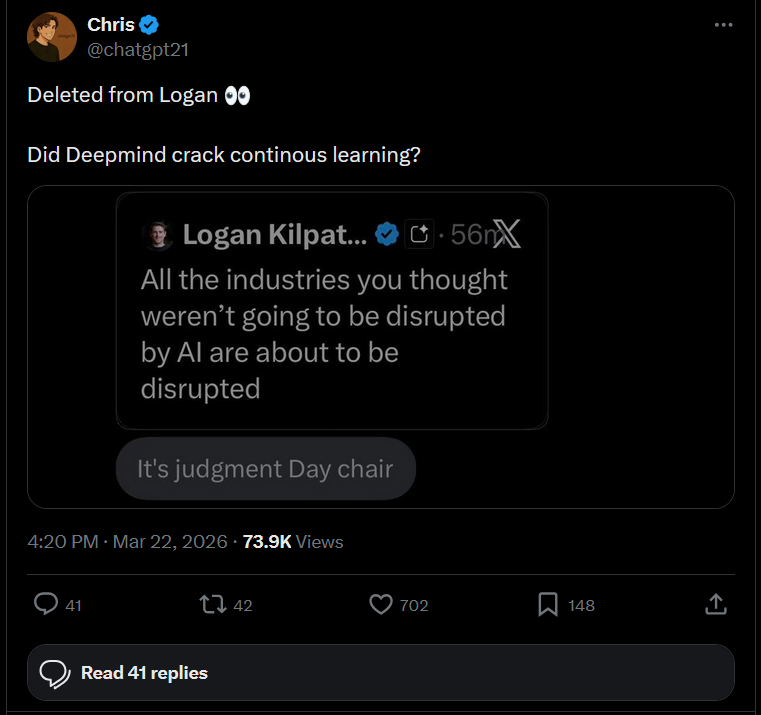This screenshot has height=715, width=761.
Task: Click the X logo in the embedded image
Action: pyautogui.click(x=507, y=234)
